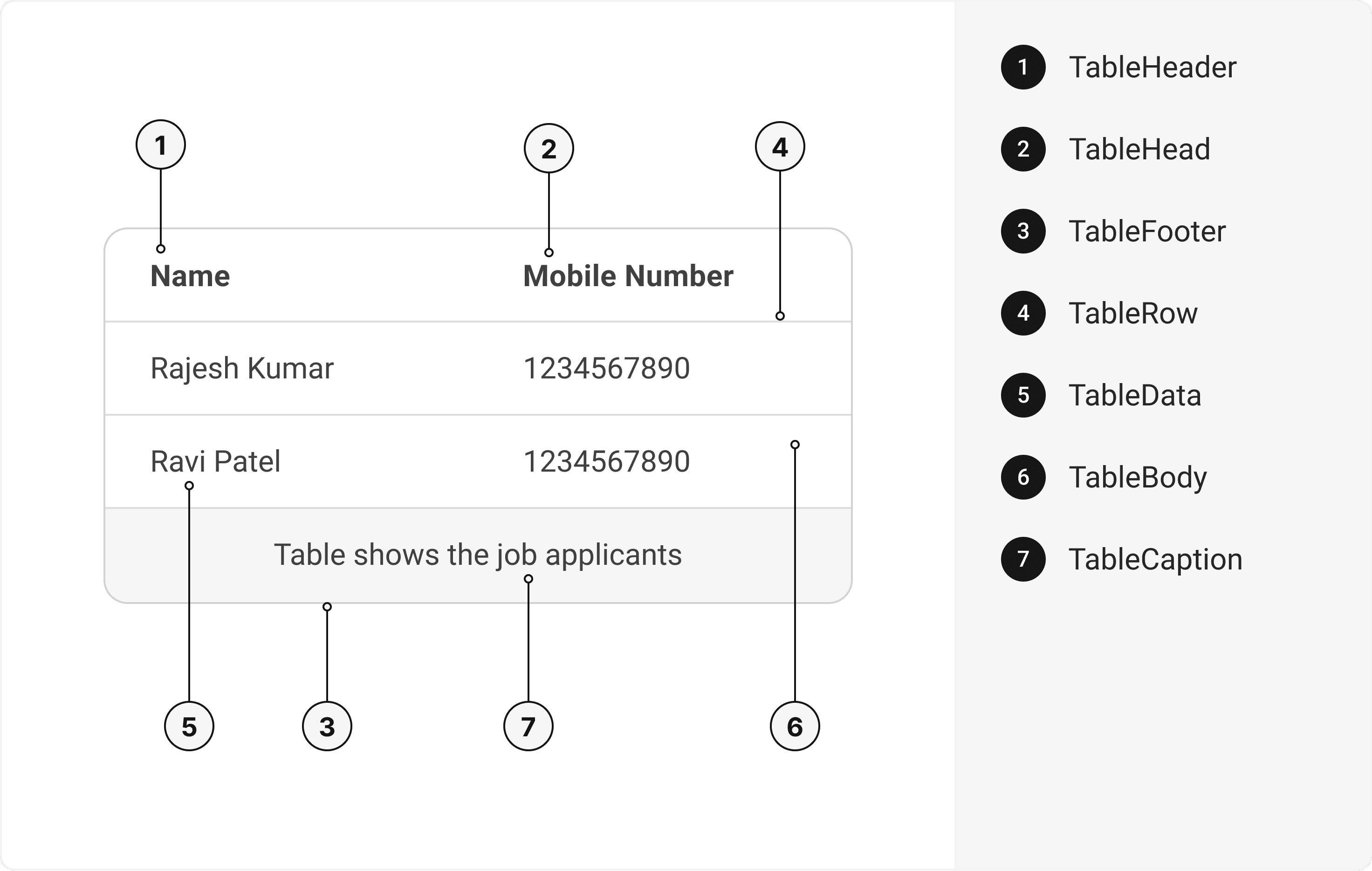The height and width of the screenshot is (871, 1372).
Task: Click outlined annotation marker number 3
Action: pyautogui.click(x=327, y=727)
